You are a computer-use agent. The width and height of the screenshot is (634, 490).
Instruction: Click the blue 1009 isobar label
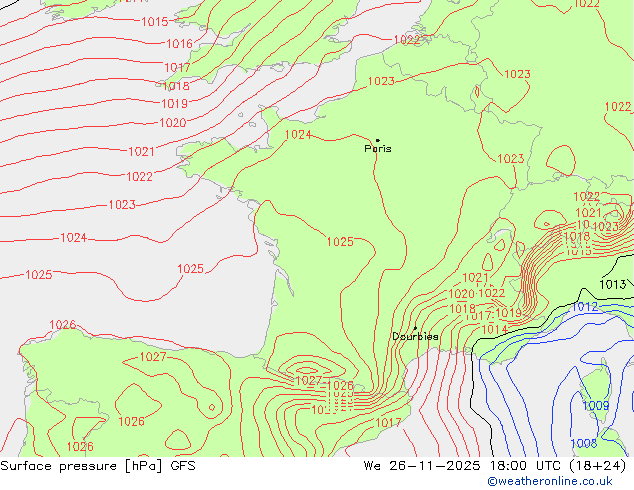[x=596, y=406]
